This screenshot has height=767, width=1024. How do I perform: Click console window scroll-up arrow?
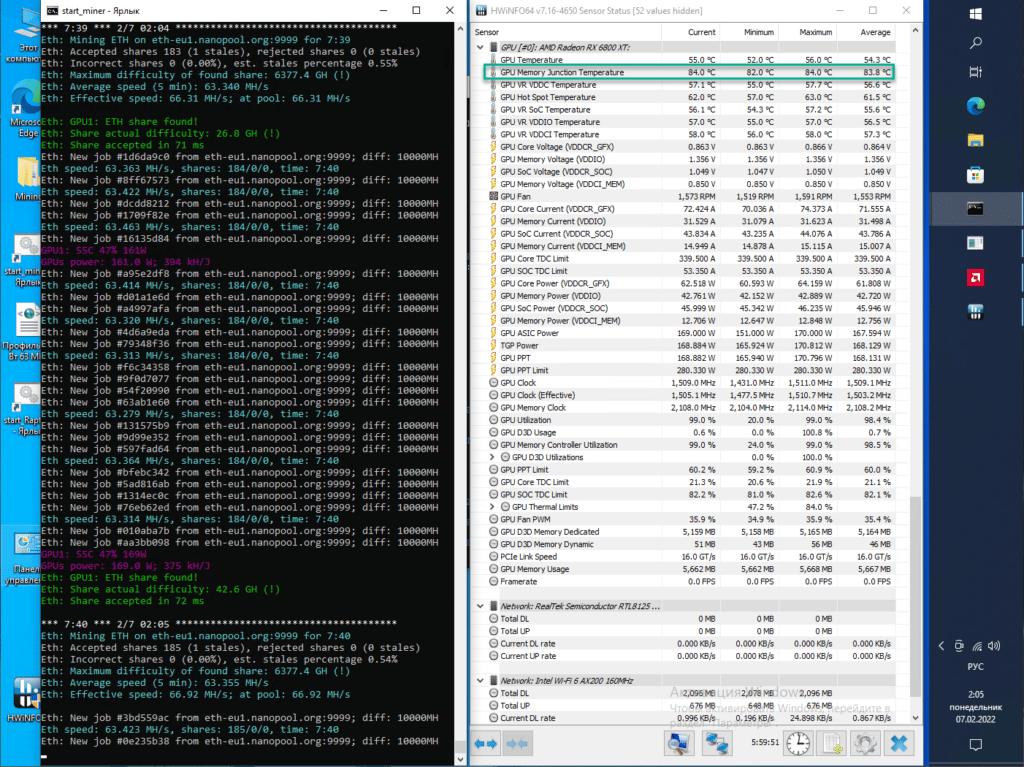pyautogui.click(x=460, y=29)
